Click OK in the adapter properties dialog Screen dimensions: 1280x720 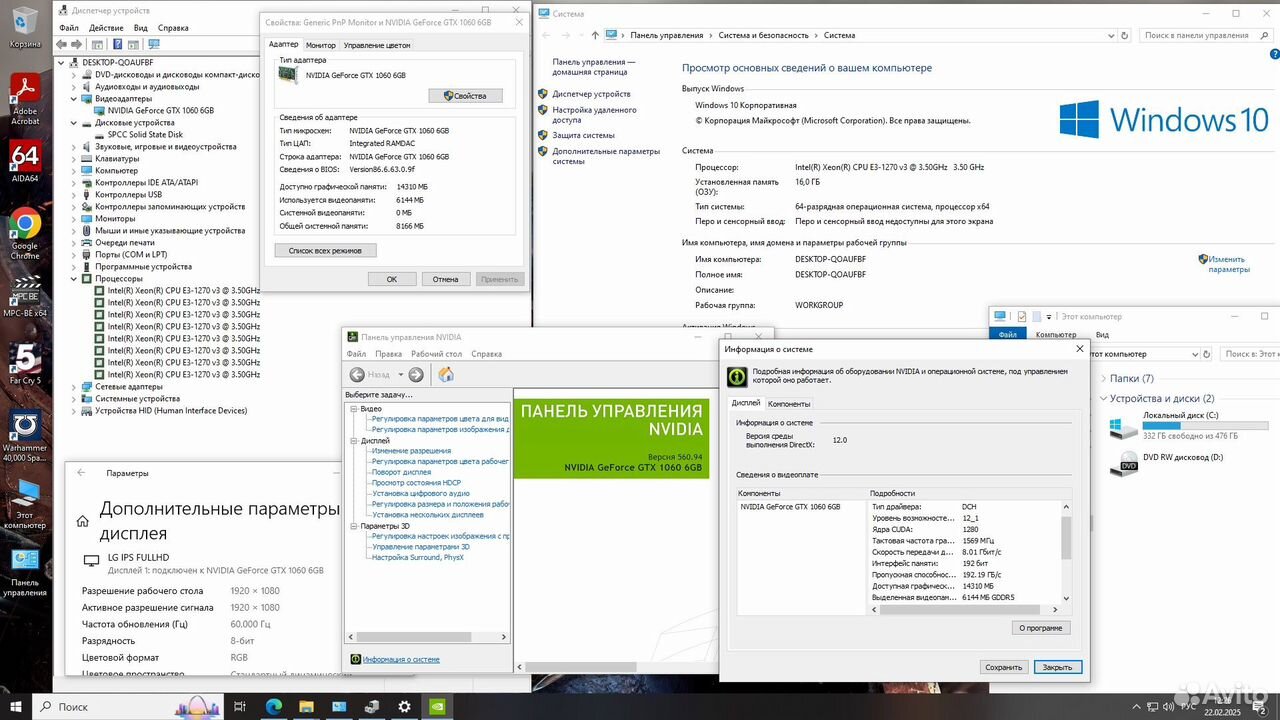[392, 279]
